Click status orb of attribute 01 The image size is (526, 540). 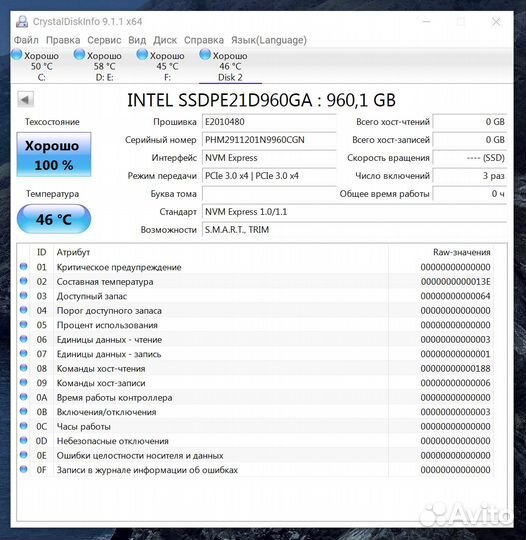[23, 267]
